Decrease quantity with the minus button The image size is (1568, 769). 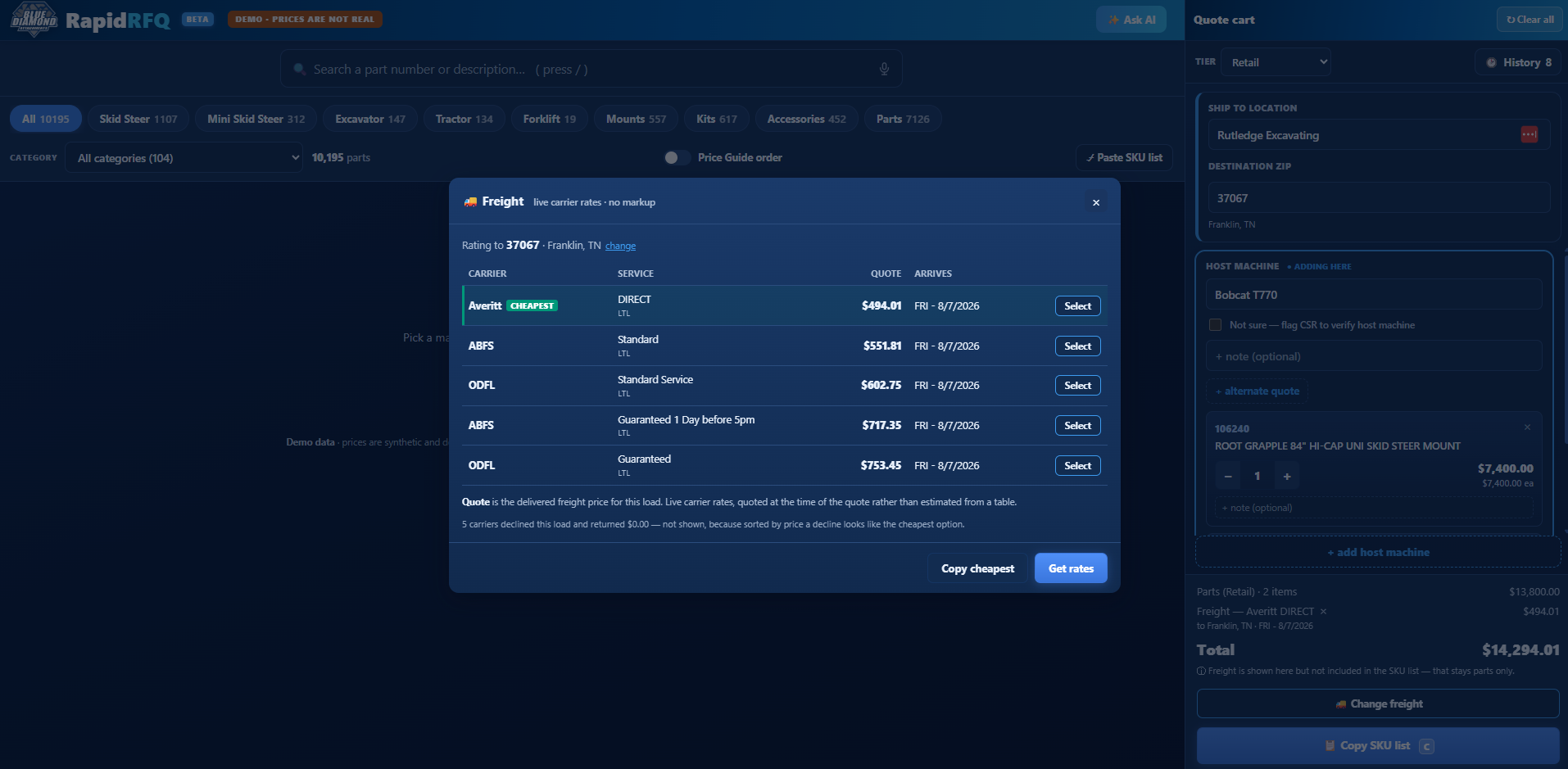pos(1227,476)
